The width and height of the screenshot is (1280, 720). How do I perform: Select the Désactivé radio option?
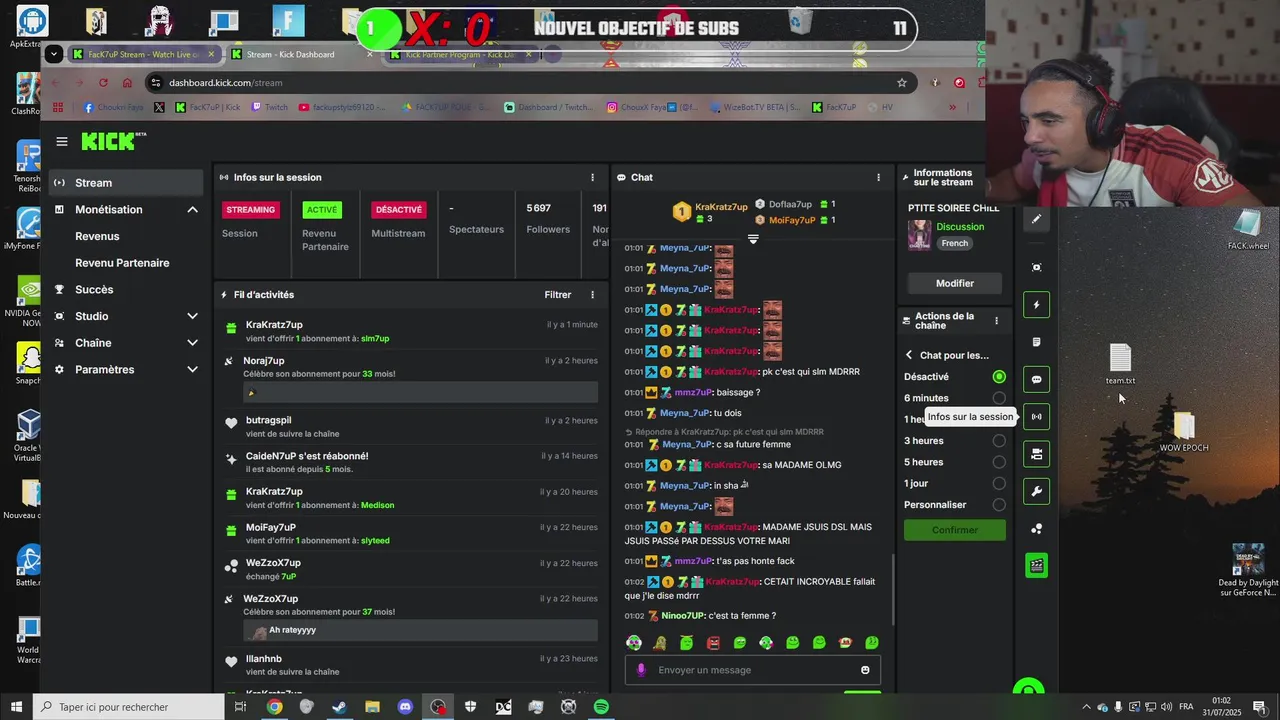coord(999,377)
